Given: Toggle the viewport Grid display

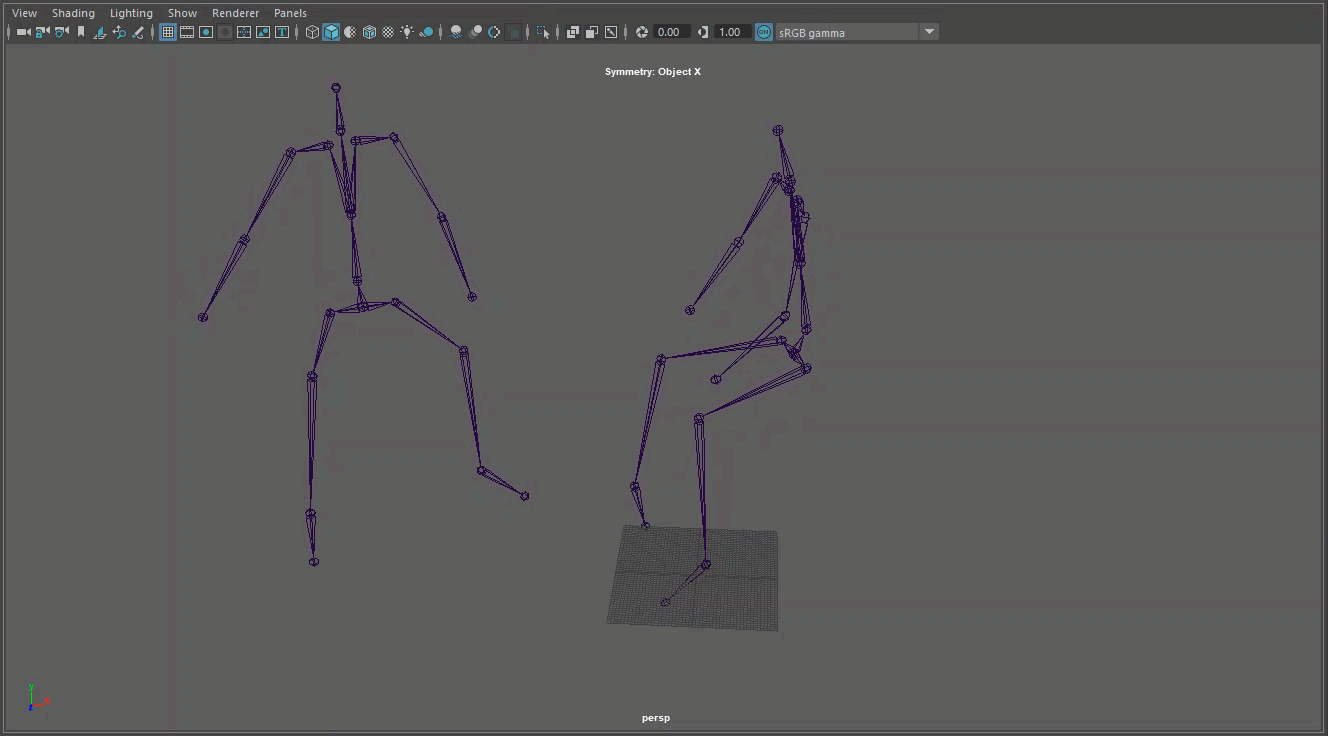Looking at the screenshot, I should pyautogui.click(x=168, y=32).
